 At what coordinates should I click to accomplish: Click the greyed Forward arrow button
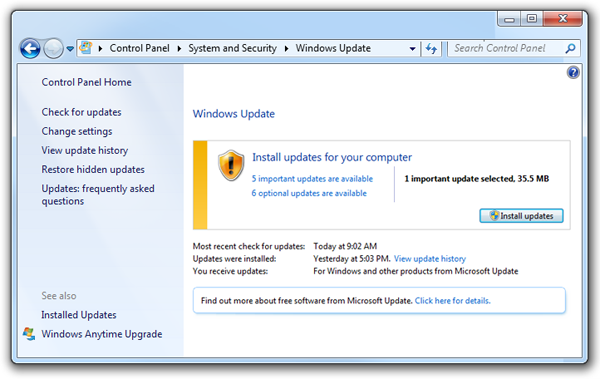point(53,49)
